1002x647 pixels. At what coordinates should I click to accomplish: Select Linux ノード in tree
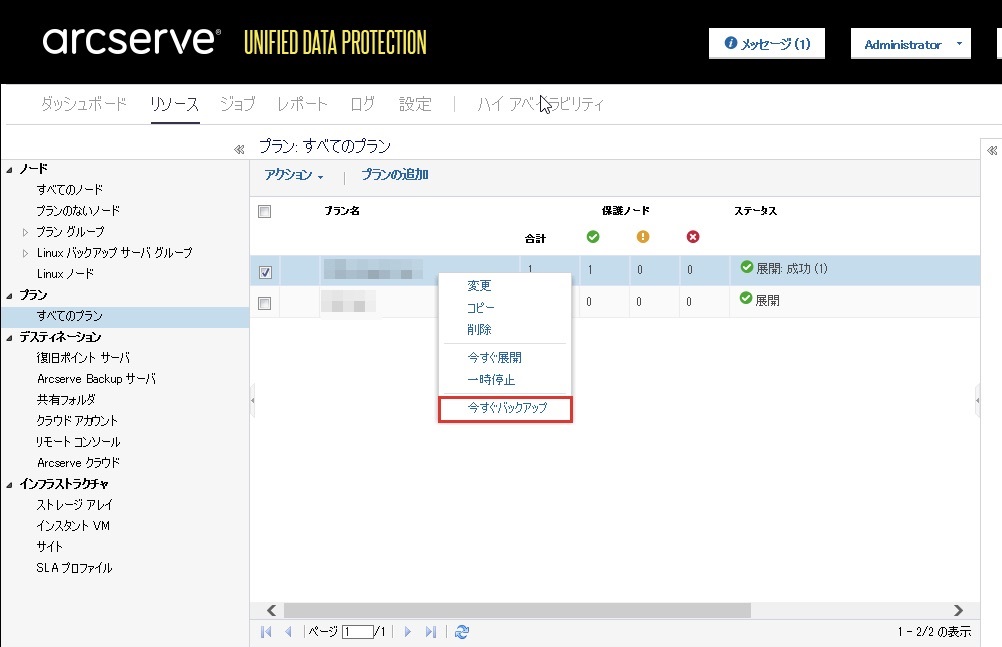pyautogui.click(x=65, y=274)
